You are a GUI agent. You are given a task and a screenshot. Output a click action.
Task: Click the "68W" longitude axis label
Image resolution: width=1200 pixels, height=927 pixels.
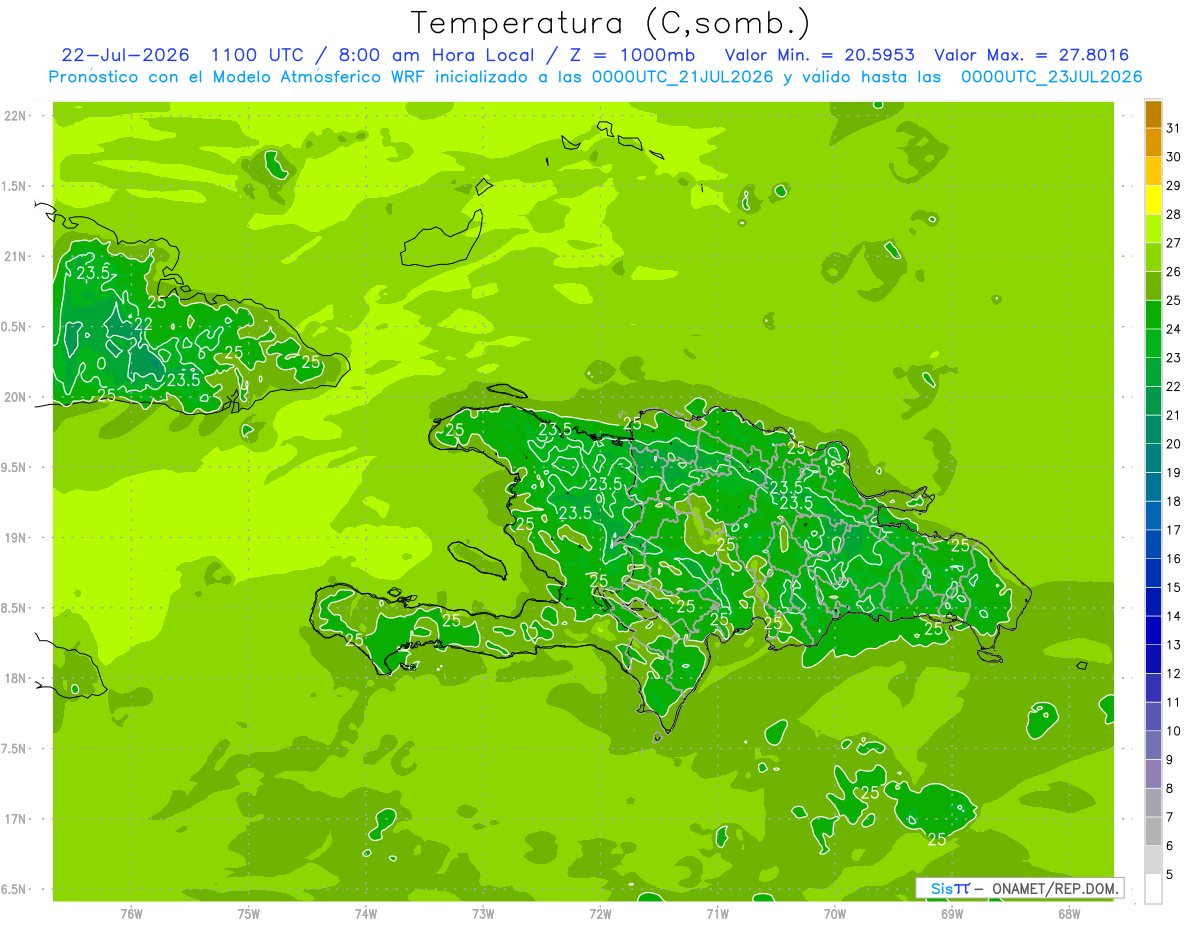1069,913
